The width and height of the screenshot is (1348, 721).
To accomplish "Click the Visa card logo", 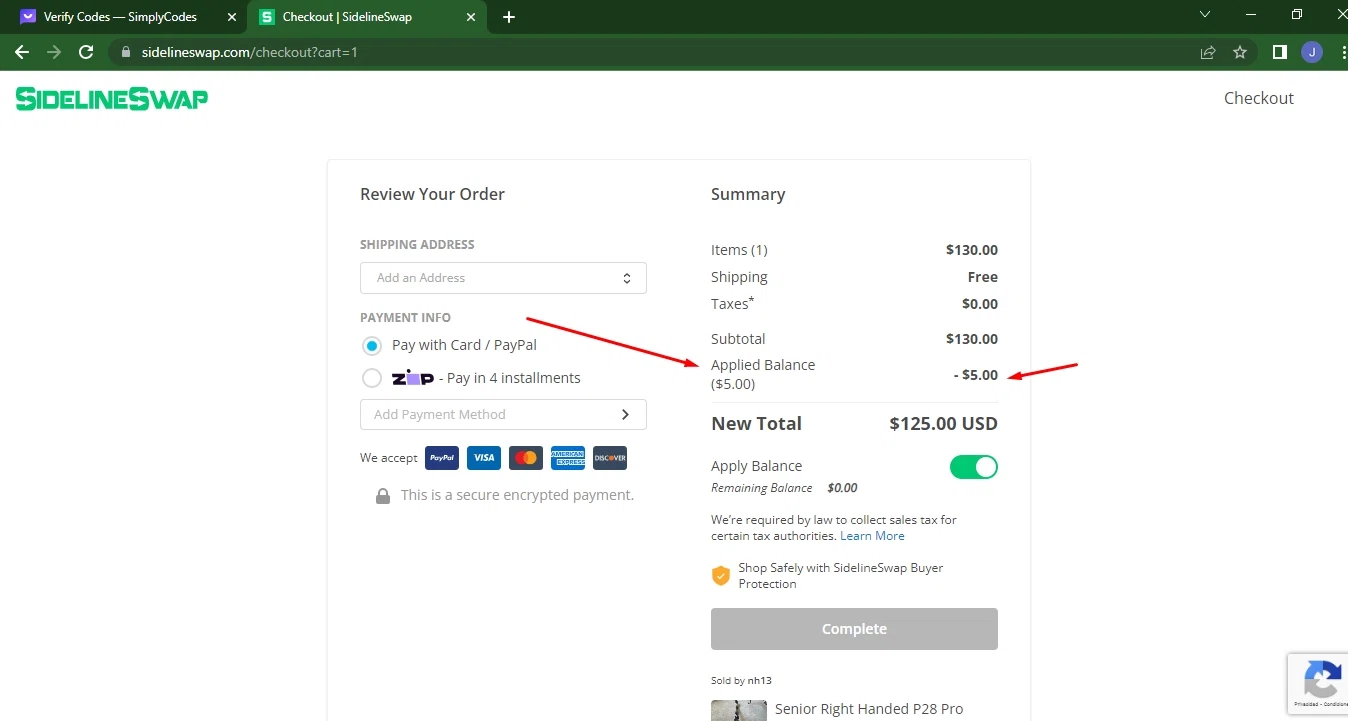I will 484,458.
